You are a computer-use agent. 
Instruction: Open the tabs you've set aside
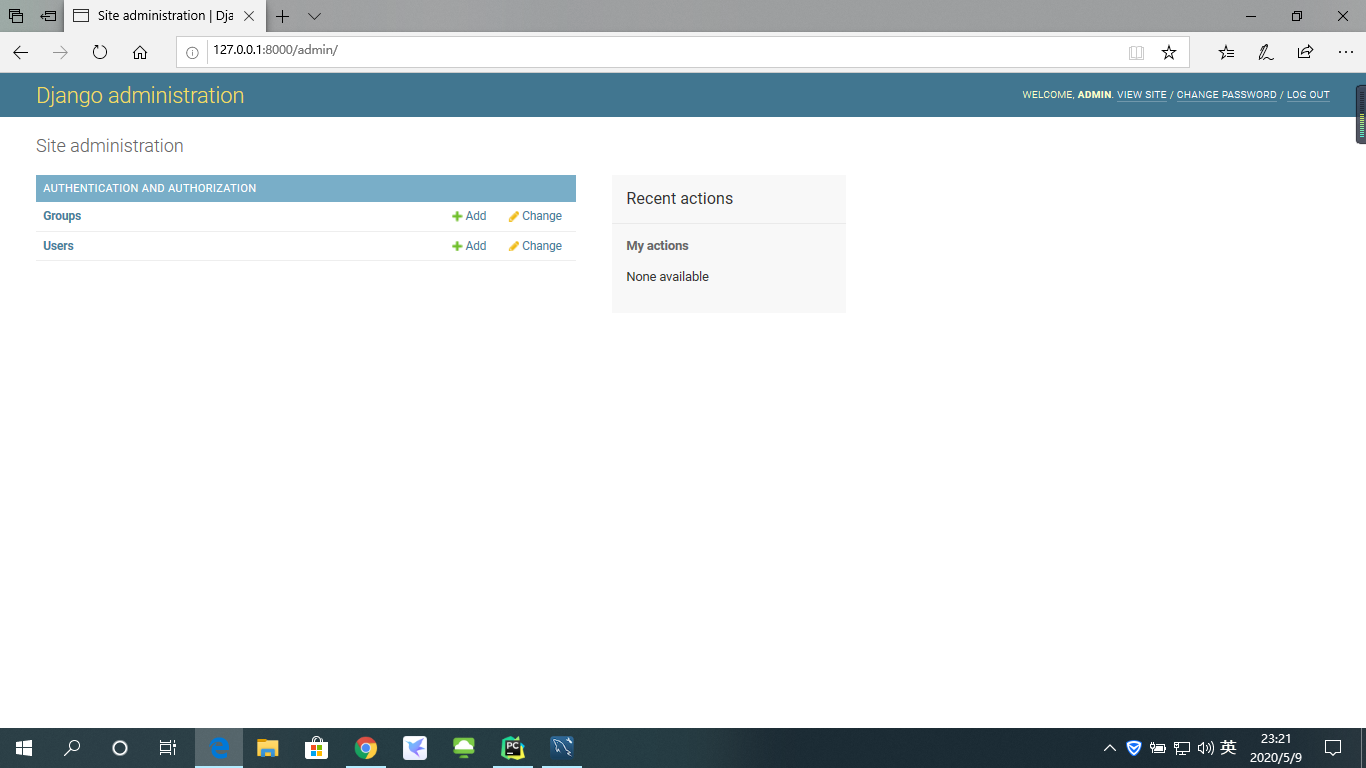click(x=16, y=16)
